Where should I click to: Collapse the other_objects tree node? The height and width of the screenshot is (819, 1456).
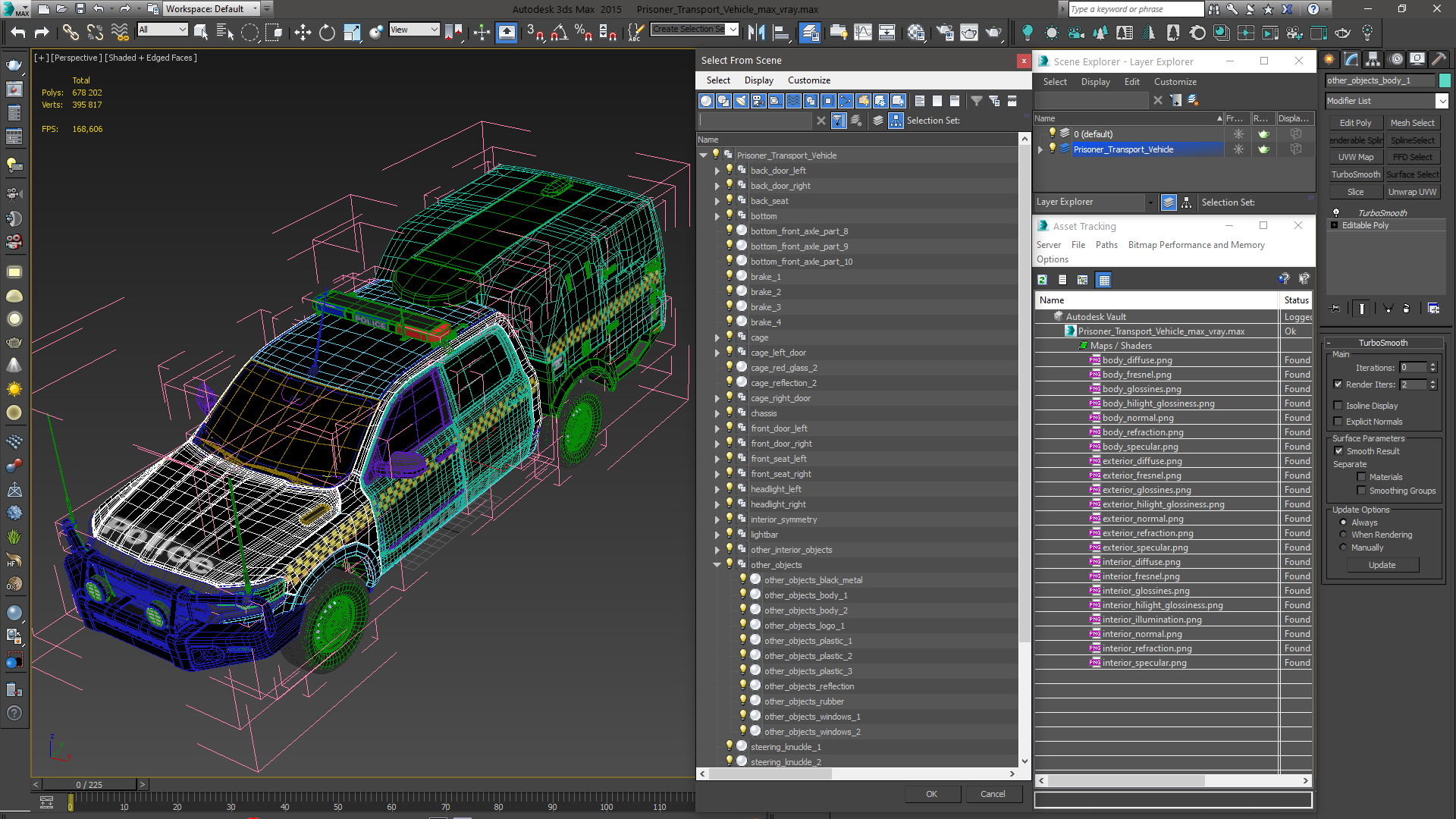(x=717, y=565)
